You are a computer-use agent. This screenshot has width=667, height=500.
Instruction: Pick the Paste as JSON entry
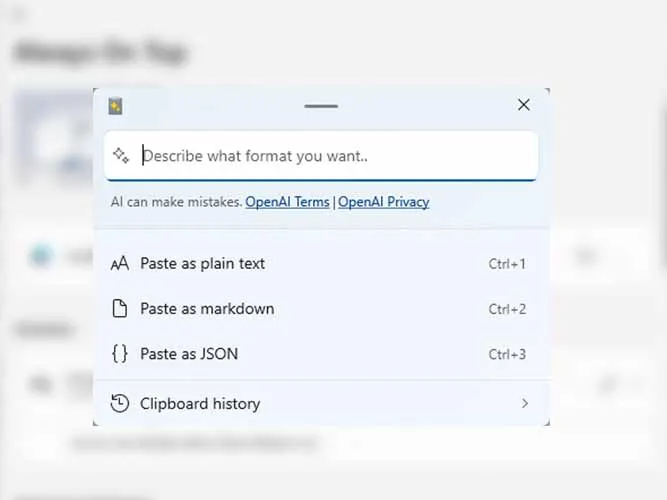(x=322, y=354)
